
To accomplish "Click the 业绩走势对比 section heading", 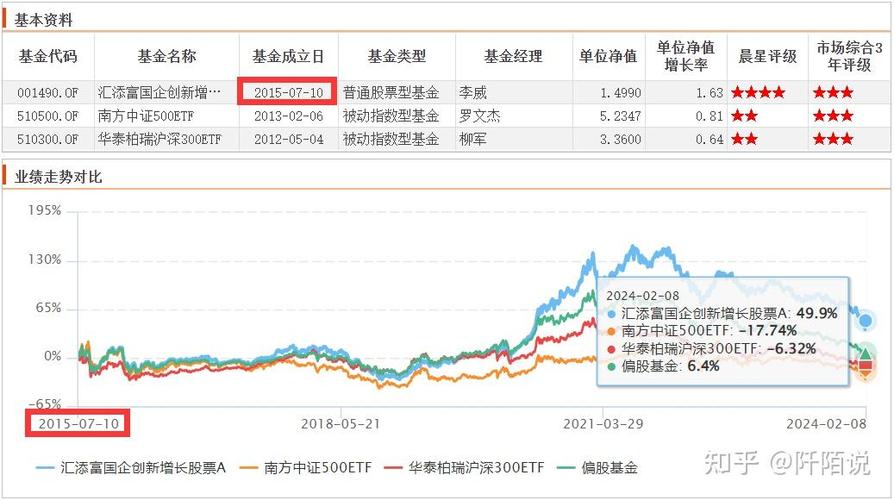I will [58, 177].
